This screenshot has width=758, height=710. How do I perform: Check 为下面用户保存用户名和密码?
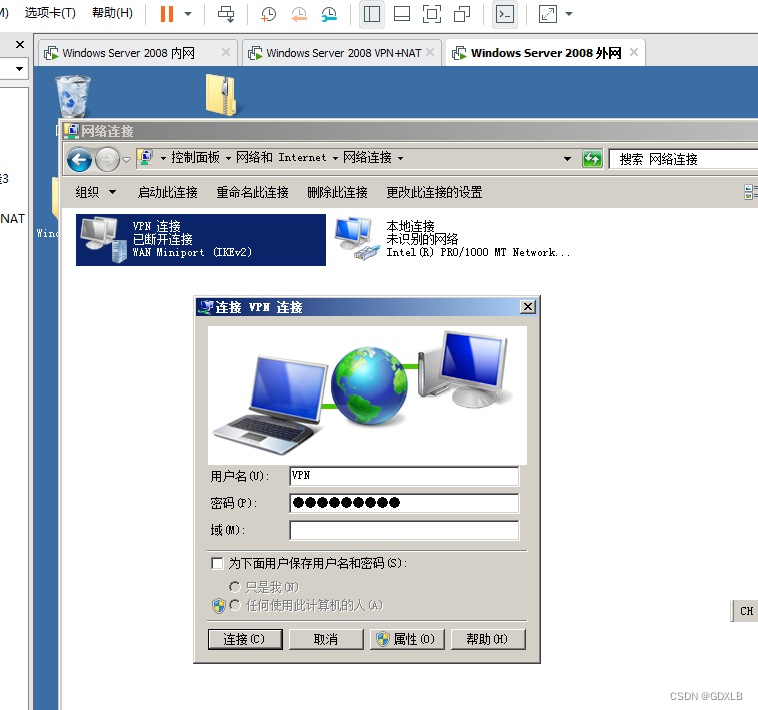(x=218, y=563)
